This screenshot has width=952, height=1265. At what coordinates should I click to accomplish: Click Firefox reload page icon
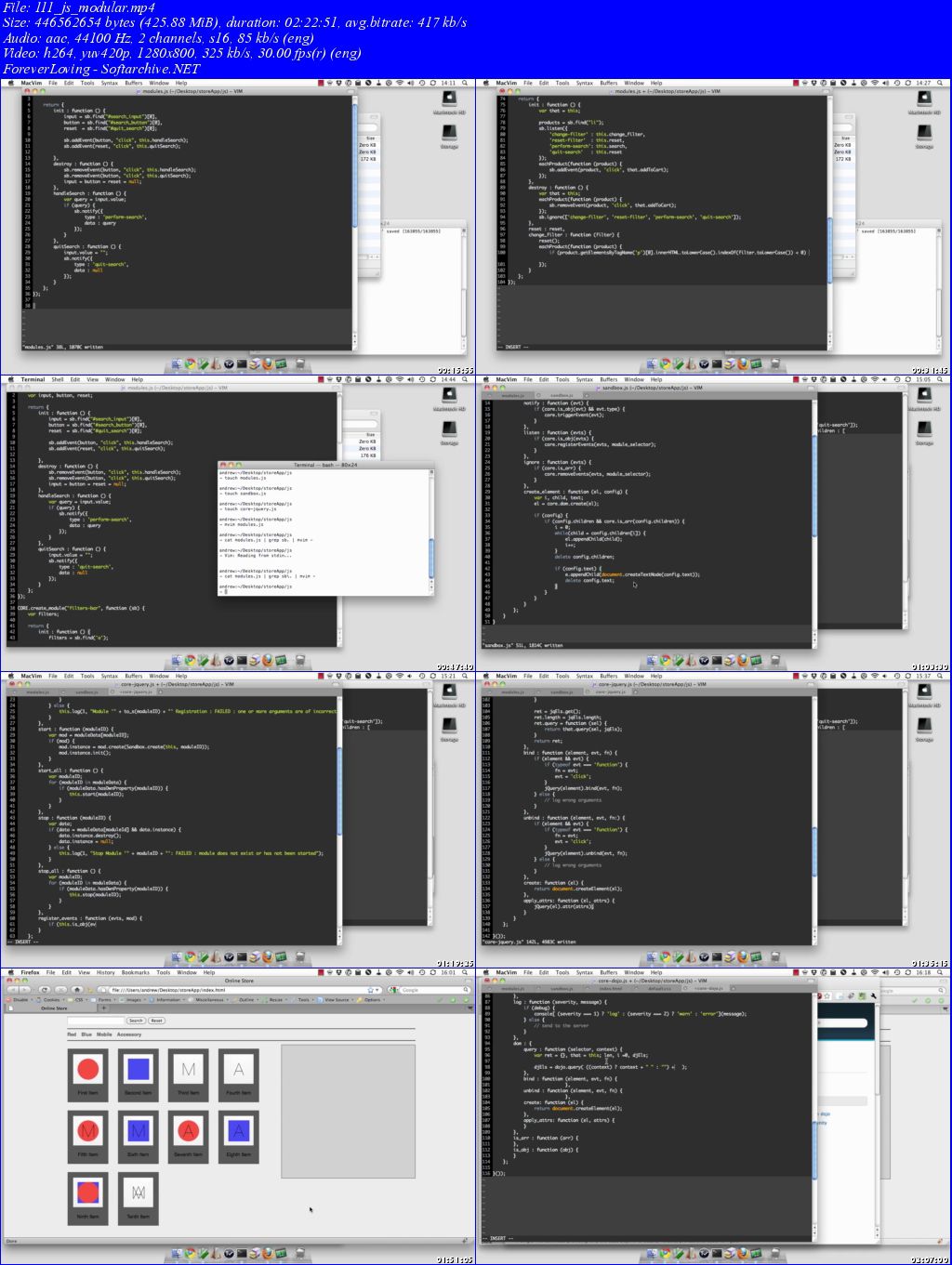click(46, 990)
